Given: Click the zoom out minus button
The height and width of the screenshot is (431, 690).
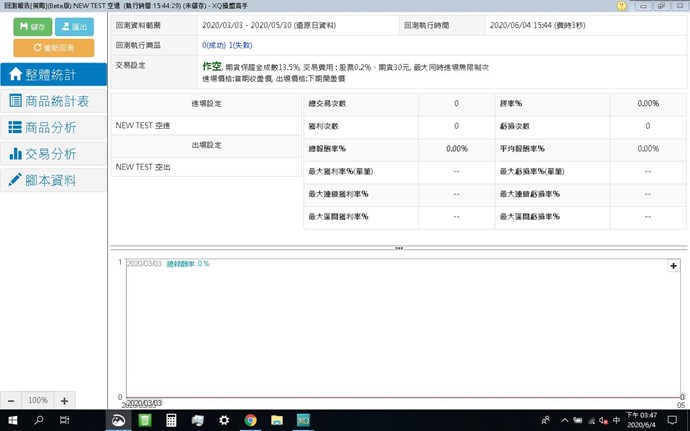Looking at the screenshot, I should pos(11,400).
